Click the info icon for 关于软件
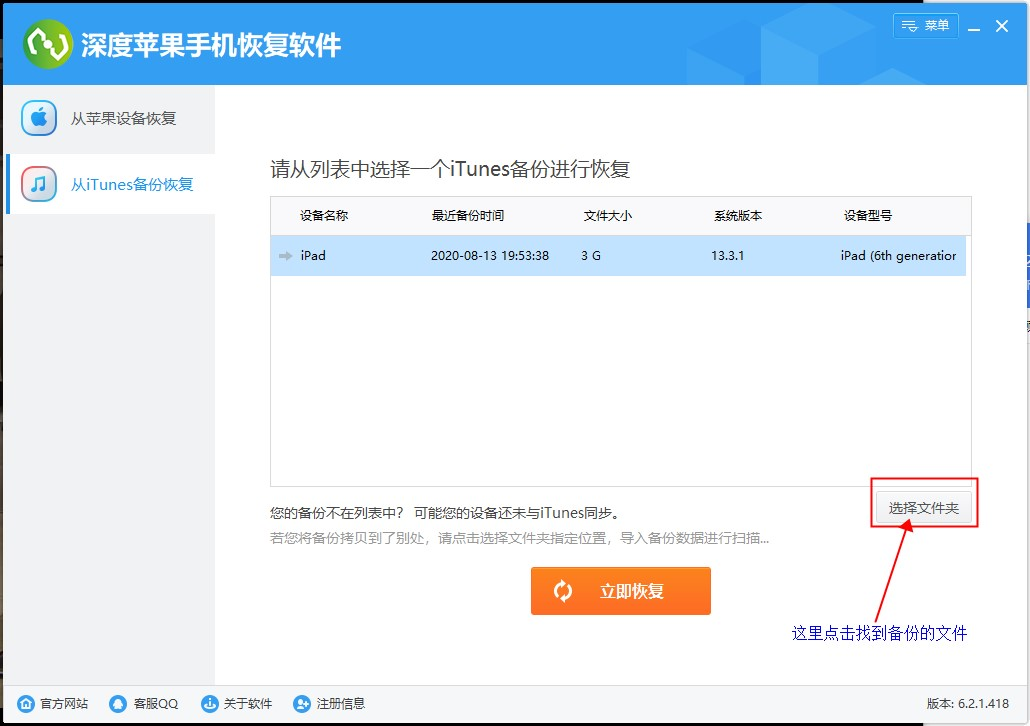The width and height of the screenshot is (1030, 726). tap(210, 704)
